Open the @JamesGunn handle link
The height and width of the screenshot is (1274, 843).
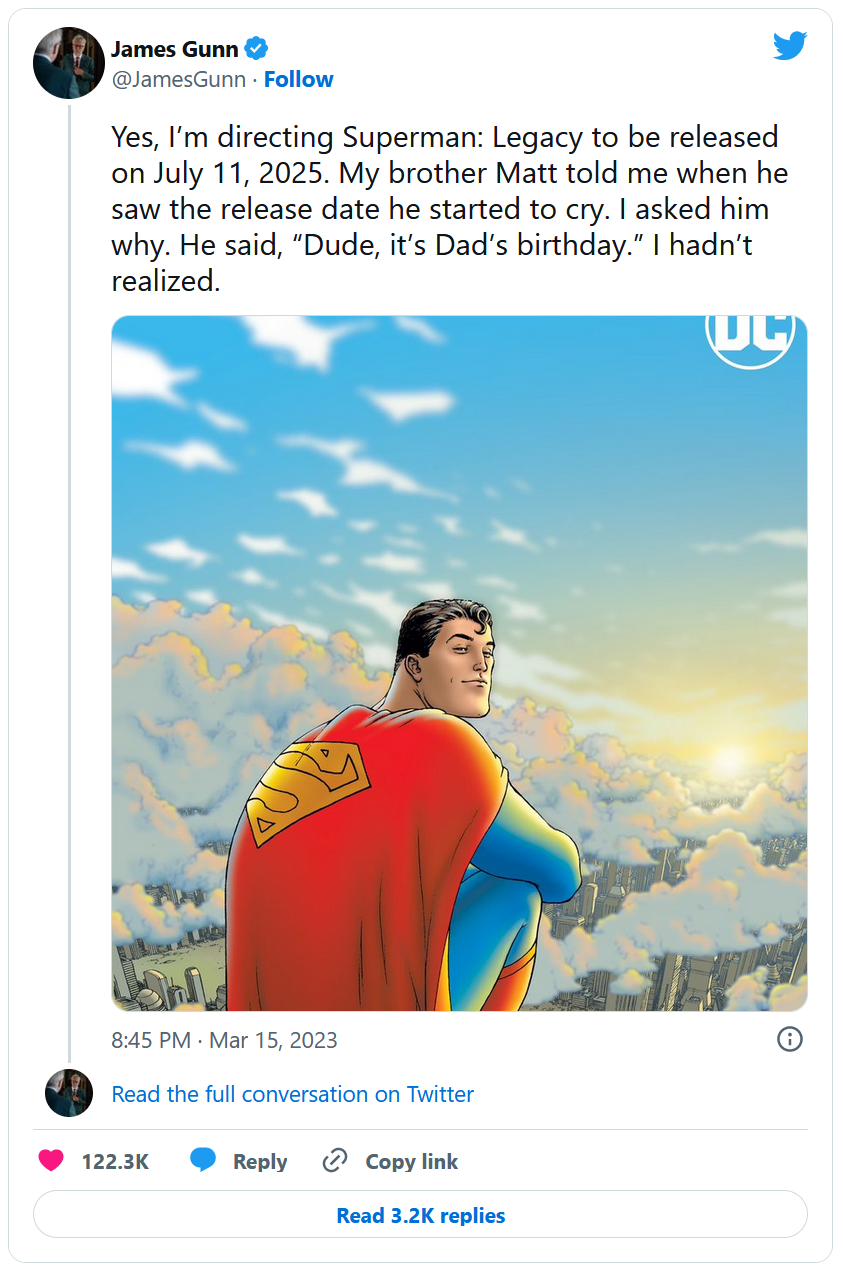click(x=178, y=80)
